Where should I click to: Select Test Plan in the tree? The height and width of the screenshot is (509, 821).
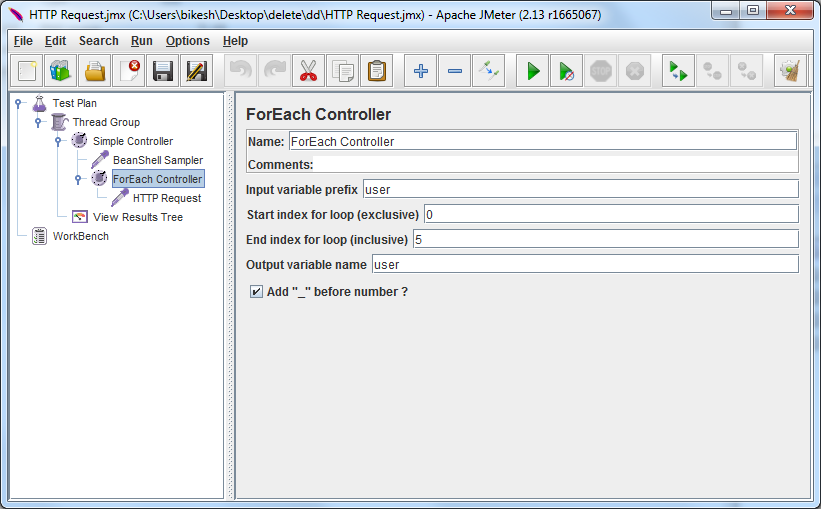point(74,103)
